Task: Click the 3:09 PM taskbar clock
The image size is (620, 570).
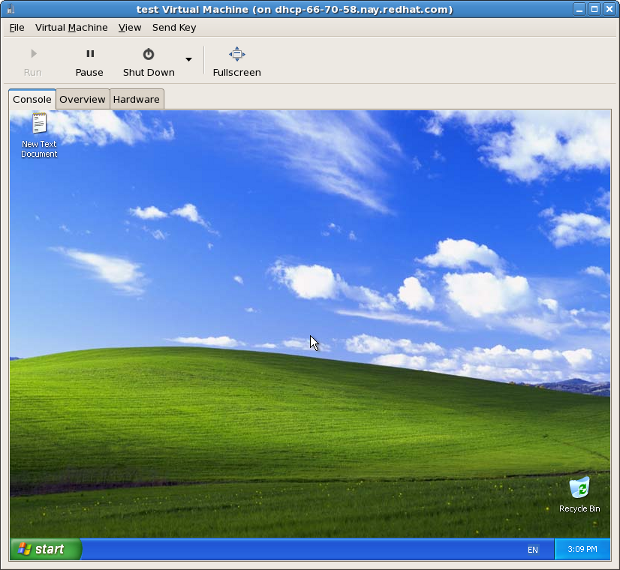Action: tap(582, 549)
